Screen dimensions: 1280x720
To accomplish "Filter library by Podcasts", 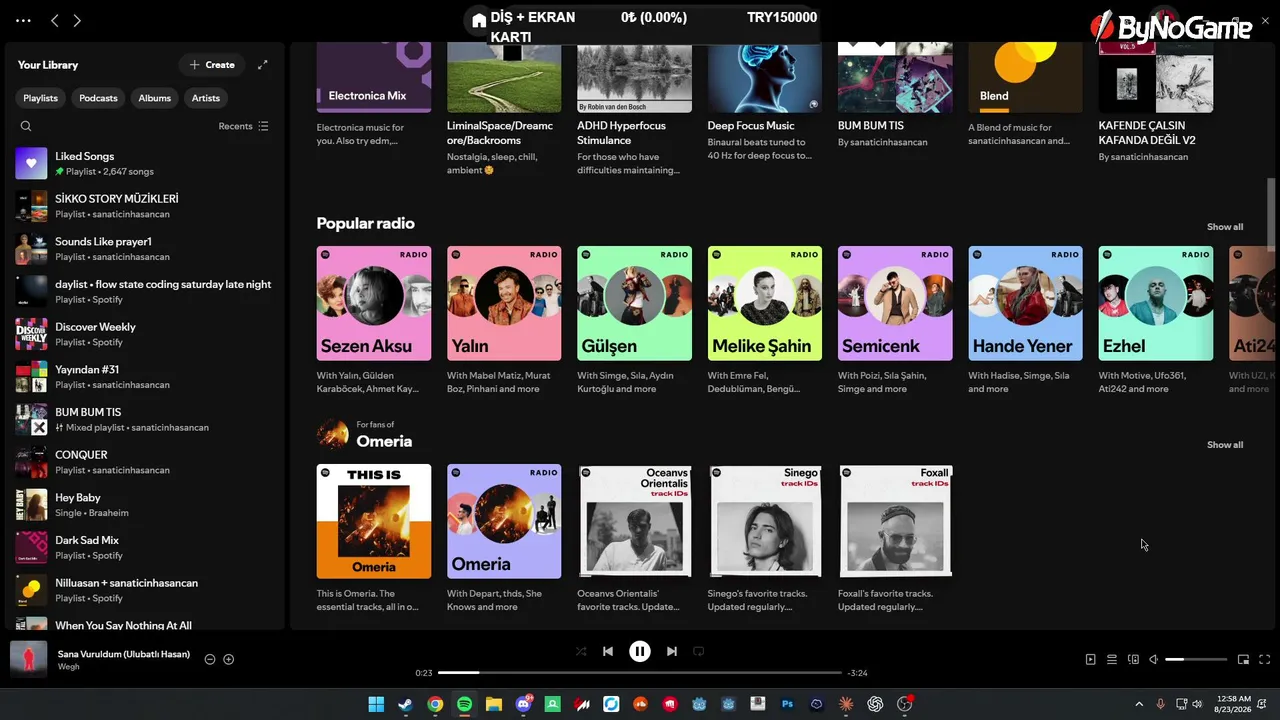I will click(98, 98).
